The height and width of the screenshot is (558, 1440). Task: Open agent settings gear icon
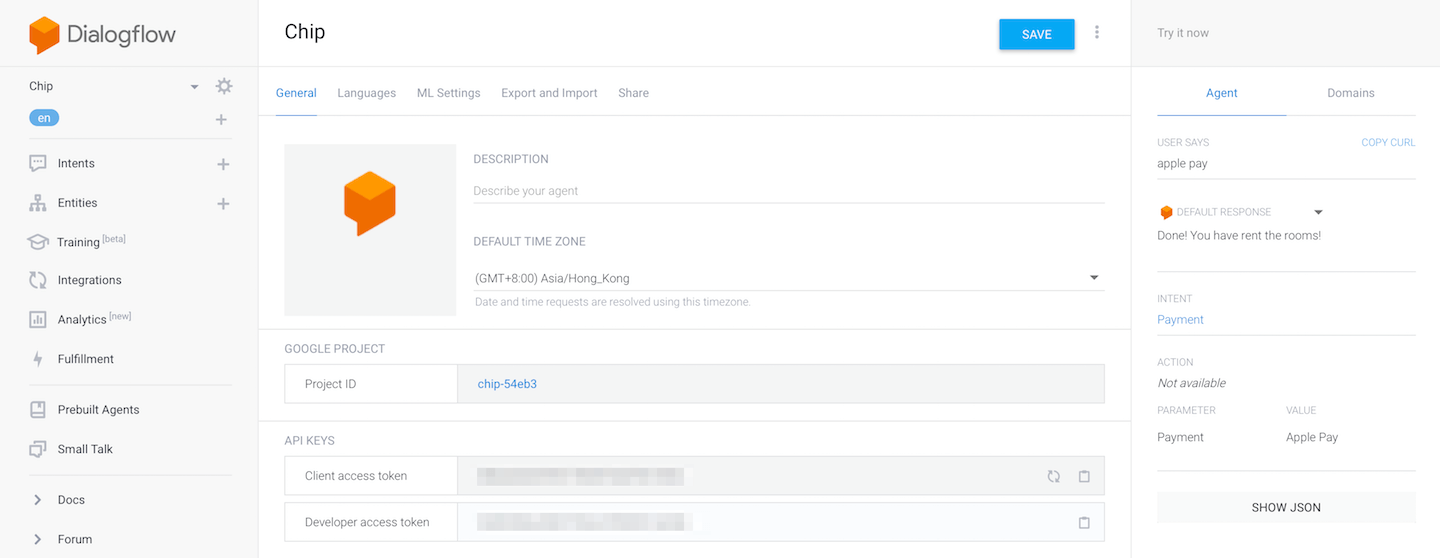tap(224, 86)
